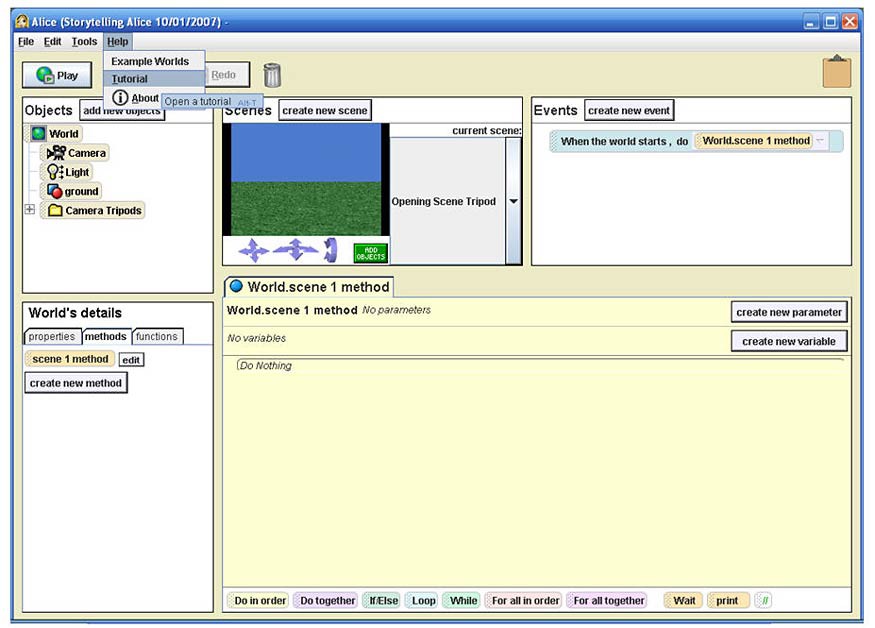Switch to the methods tab
This screenshot has width=875, height=628.
105,336
